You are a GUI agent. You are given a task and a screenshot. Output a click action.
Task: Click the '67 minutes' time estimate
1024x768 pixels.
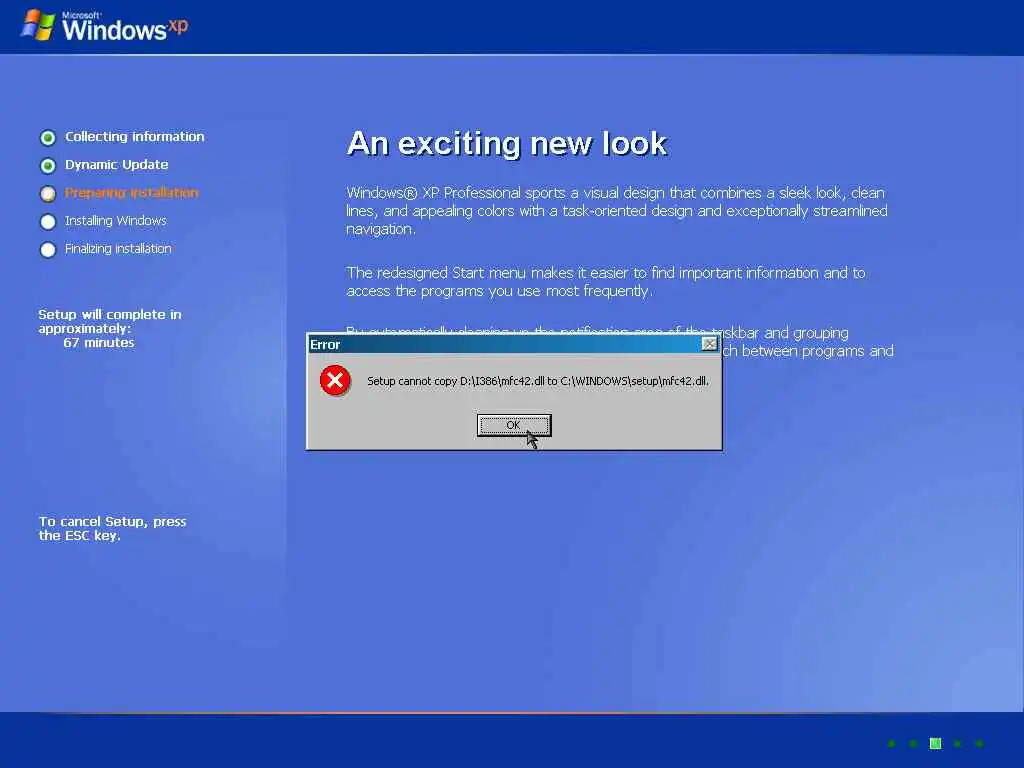[x=99, y=343]
